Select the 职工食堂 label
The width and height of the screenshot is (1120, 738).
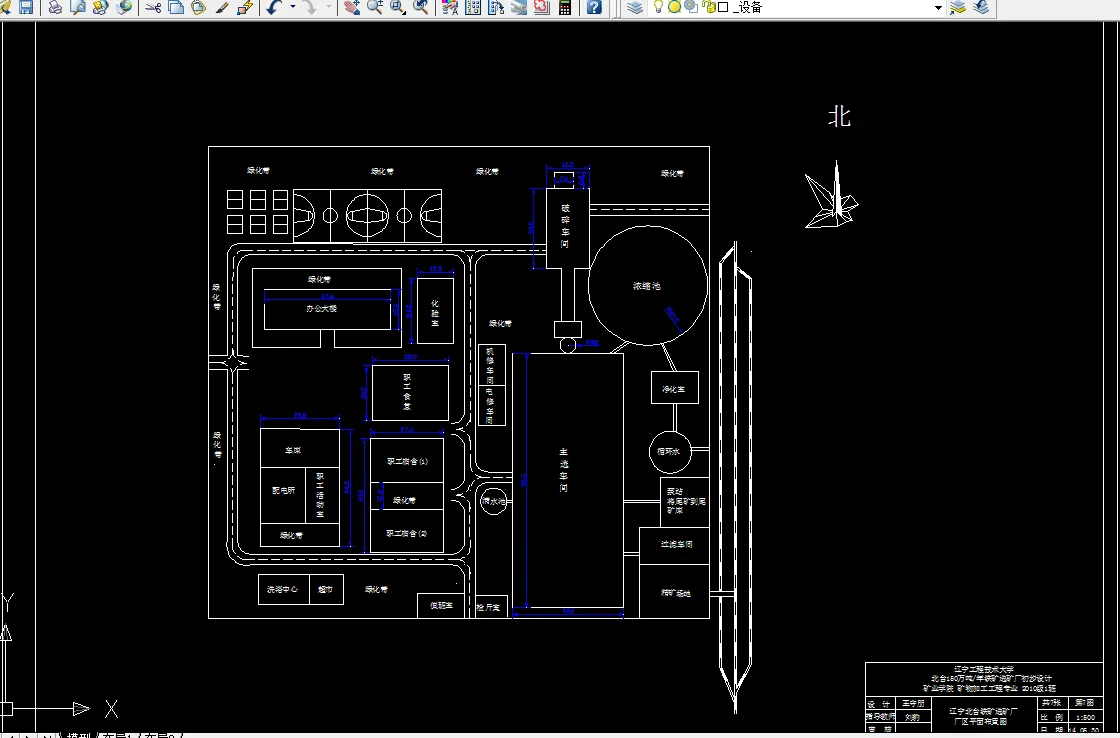pos(407,392)
